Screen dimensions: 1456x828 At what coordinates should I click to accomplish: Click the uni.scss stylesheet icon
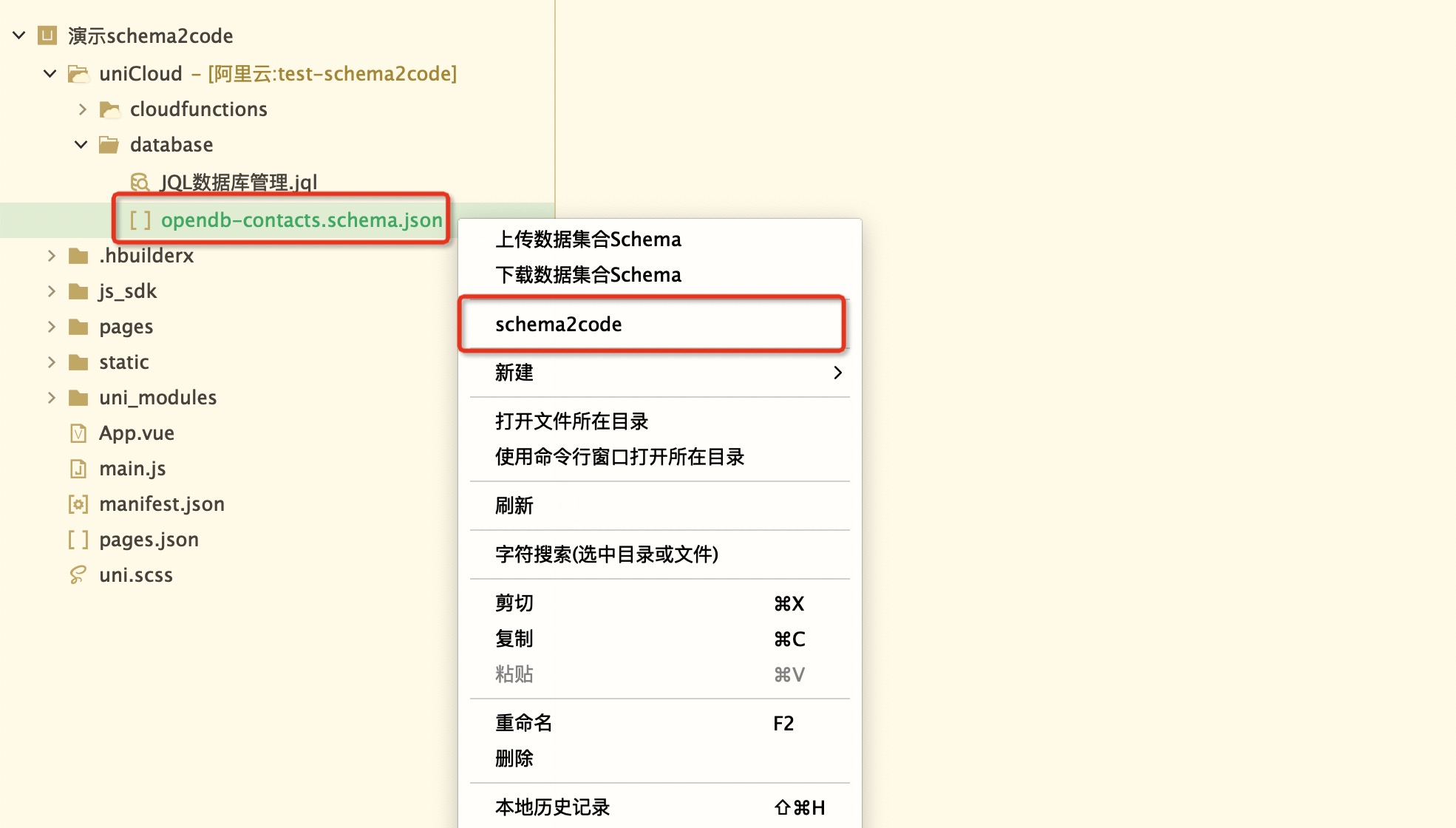click(78, 575)
